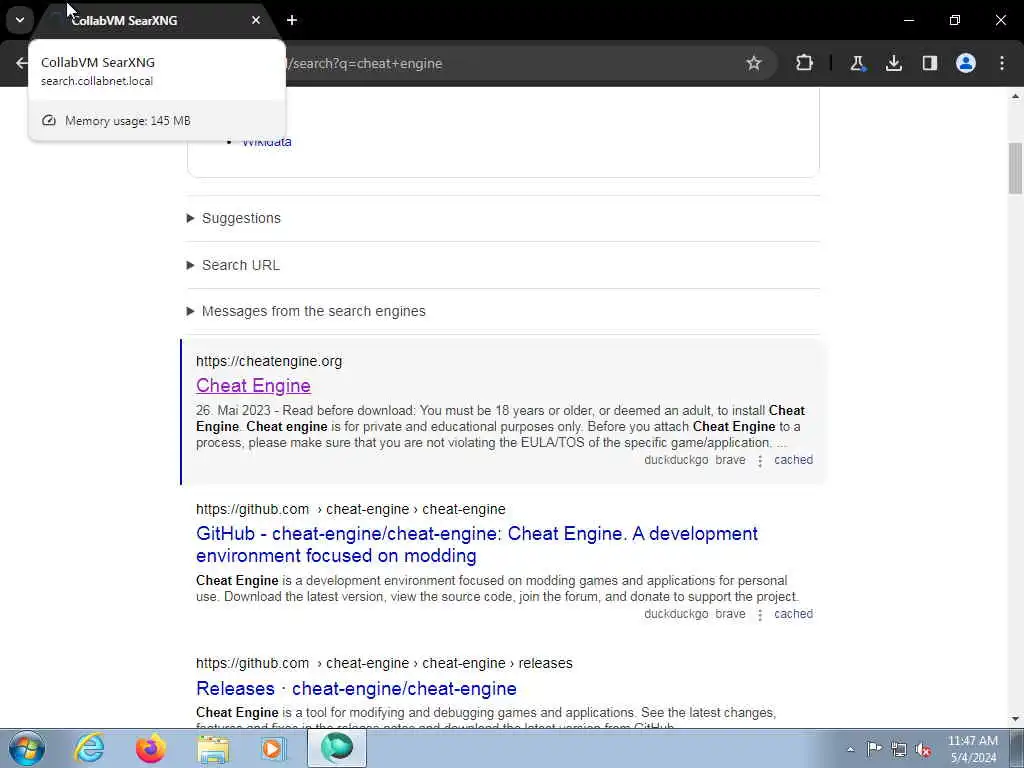Minimize the browser window
Viewport: 1024px width, 768px height.
pyautogui.click(x=908, y=20)
